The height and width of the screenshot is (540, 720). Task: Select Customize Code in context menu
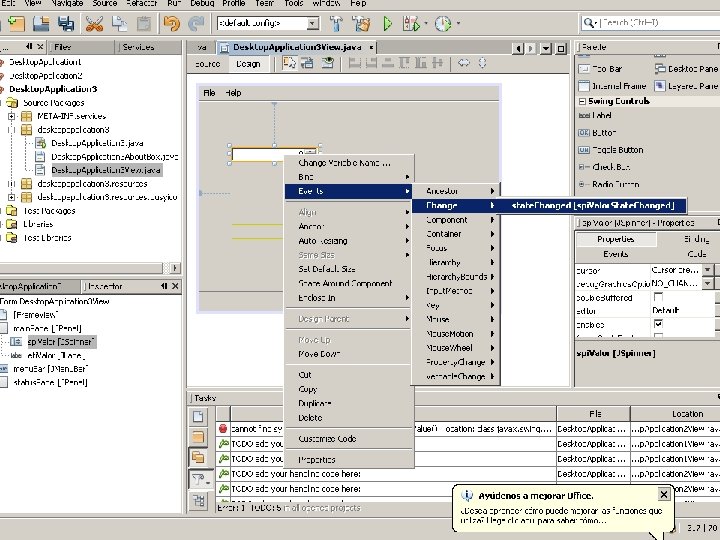326,438
